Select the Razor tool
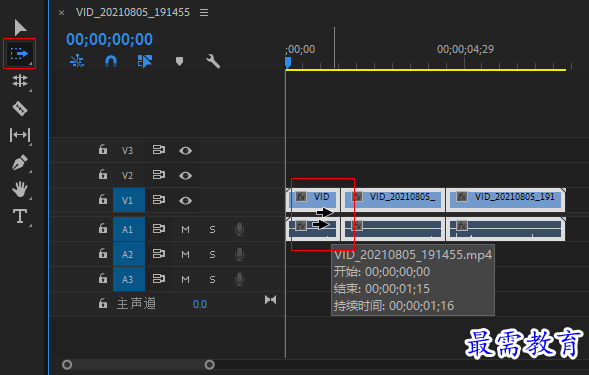Screen dimensions: 589x375 (20, 109)
